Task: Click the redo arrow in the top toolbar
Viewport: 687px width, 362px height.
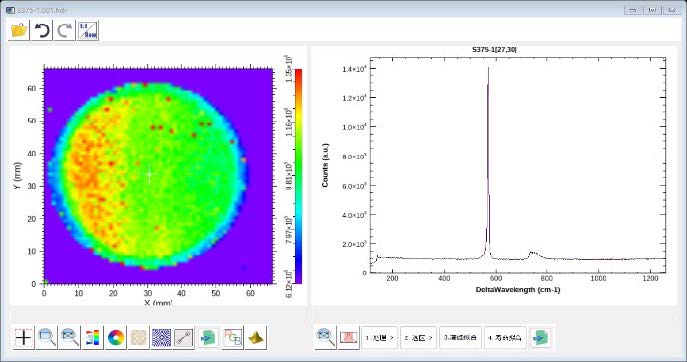Action: (65, 31)
